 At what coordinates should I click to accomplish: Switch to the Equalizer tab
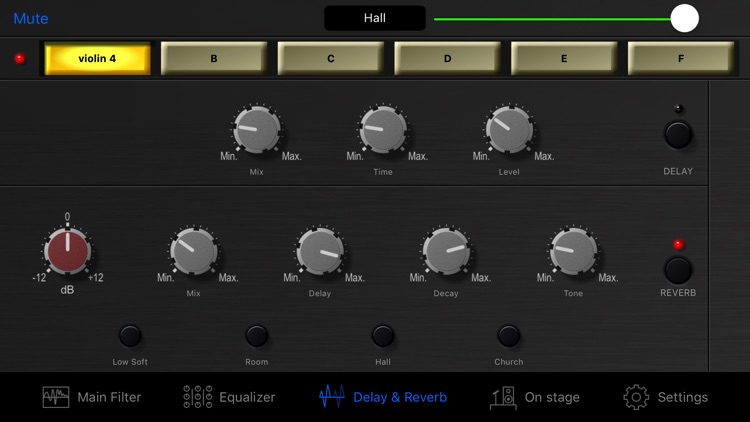229,397
